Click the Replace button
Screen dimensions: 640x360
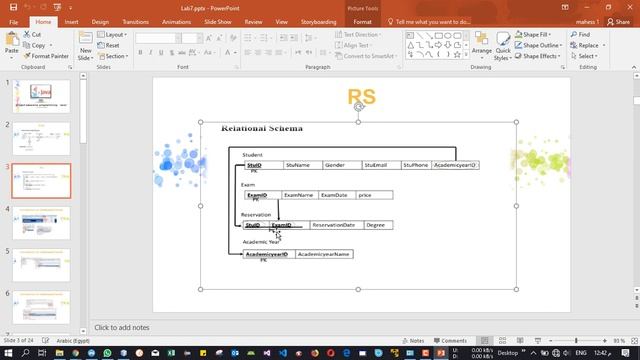tap(585, 45)
